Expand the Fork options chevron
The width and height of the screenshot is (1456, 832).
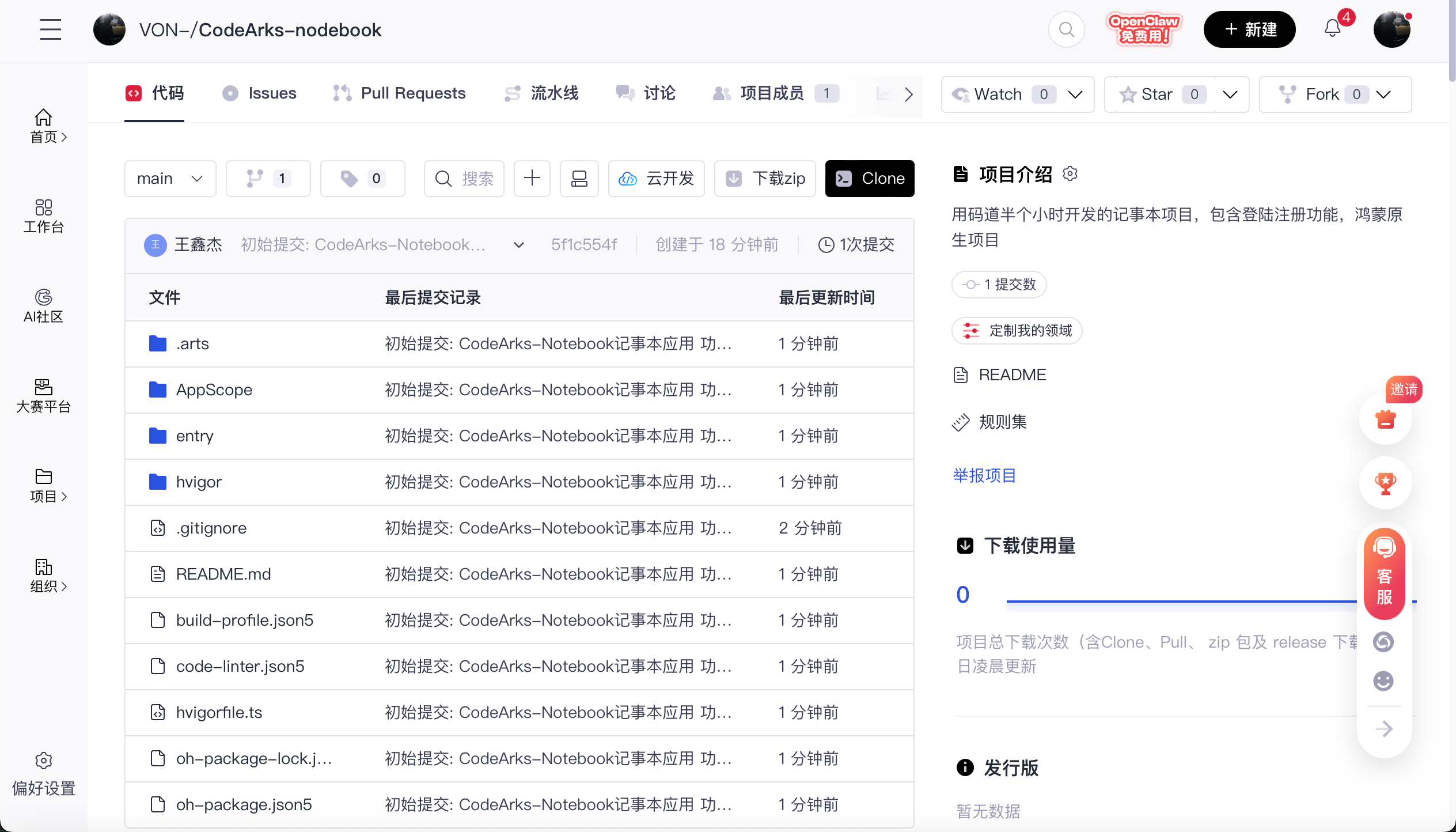(x=1384, y=94)
